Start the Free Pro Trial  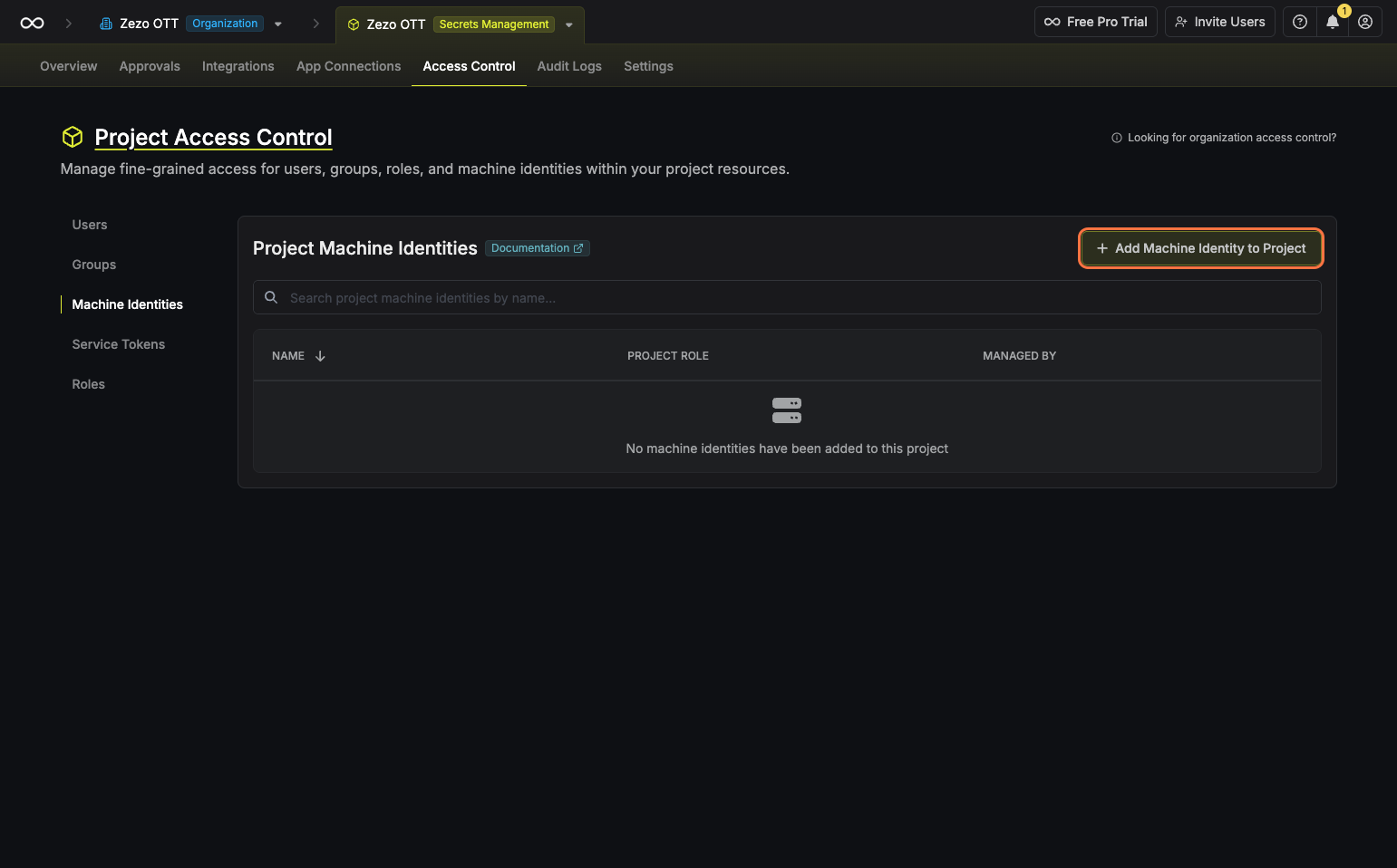[1095, 22]
